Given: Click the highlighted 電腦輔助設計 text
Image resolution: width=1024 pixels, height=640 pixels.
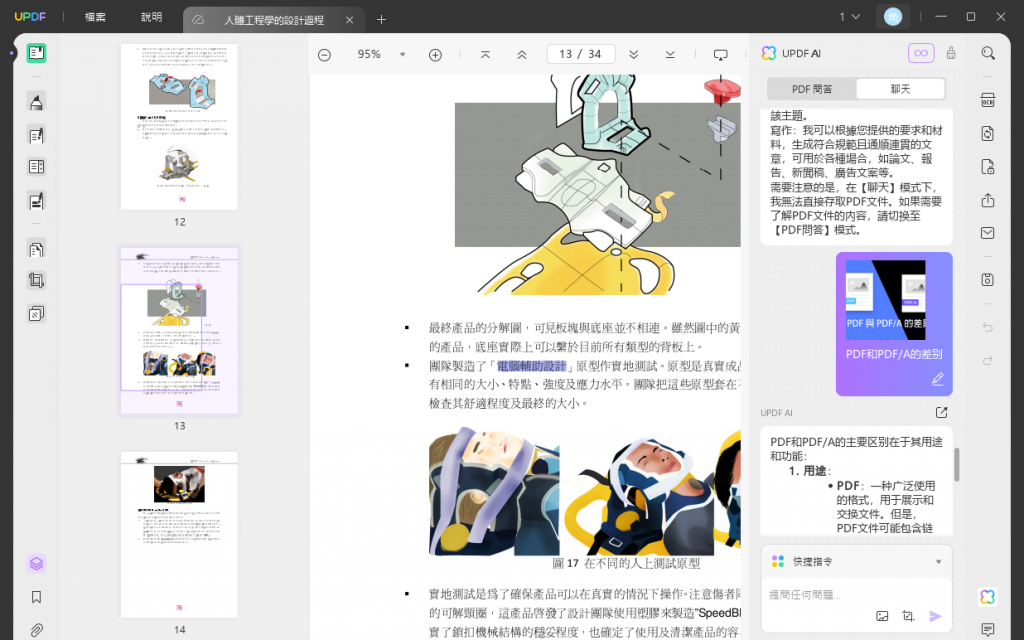Looking at the screenshot, I should point(532,366).
